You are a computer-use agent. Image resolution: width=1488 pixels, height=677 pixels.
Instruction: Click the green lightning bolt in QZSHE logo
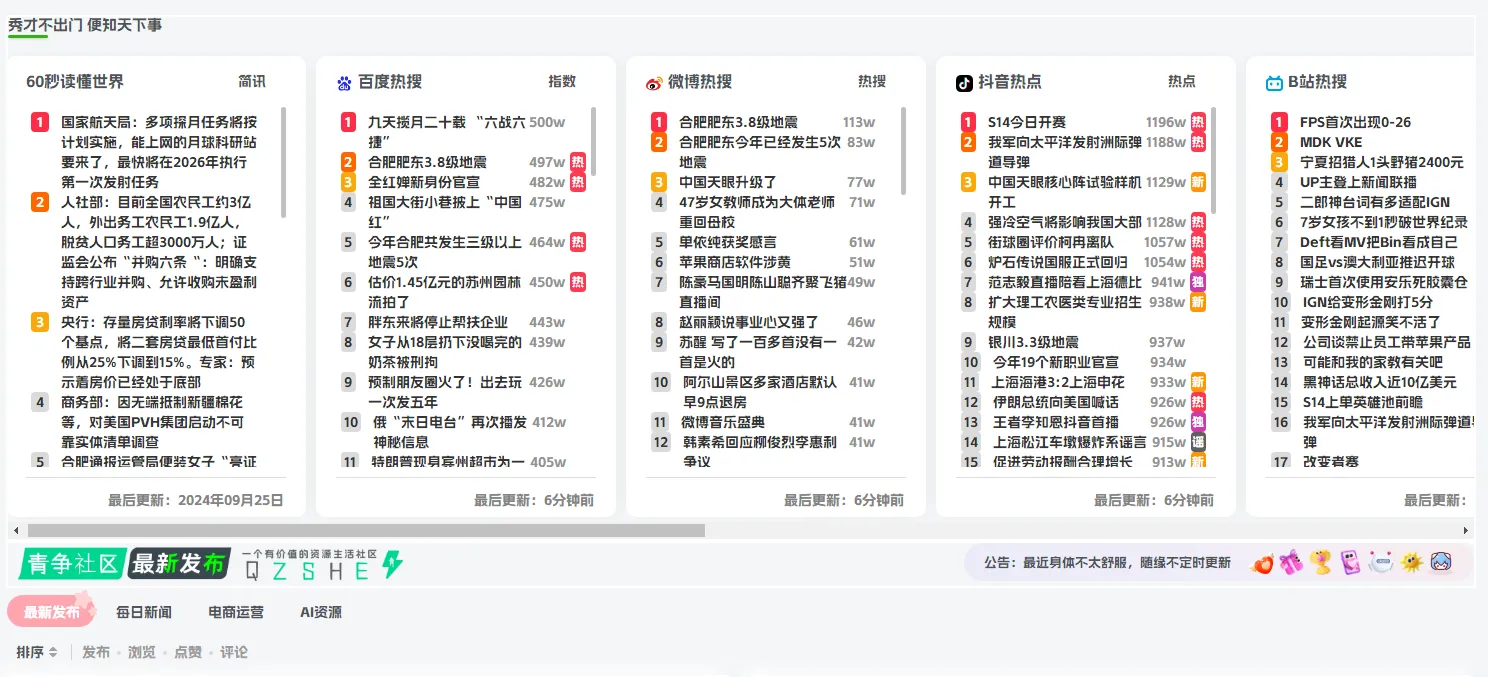(x=393, y=566)
